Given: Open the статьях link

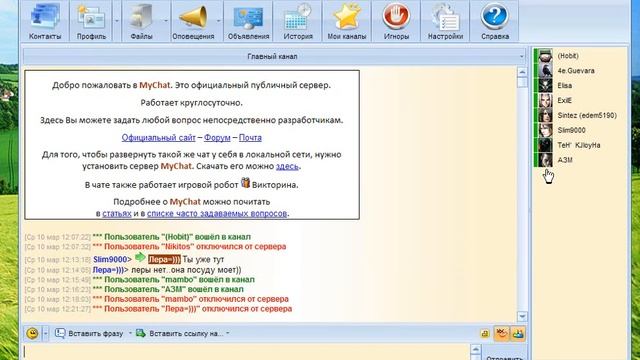Looking at the screenshot, I should 117,213.
